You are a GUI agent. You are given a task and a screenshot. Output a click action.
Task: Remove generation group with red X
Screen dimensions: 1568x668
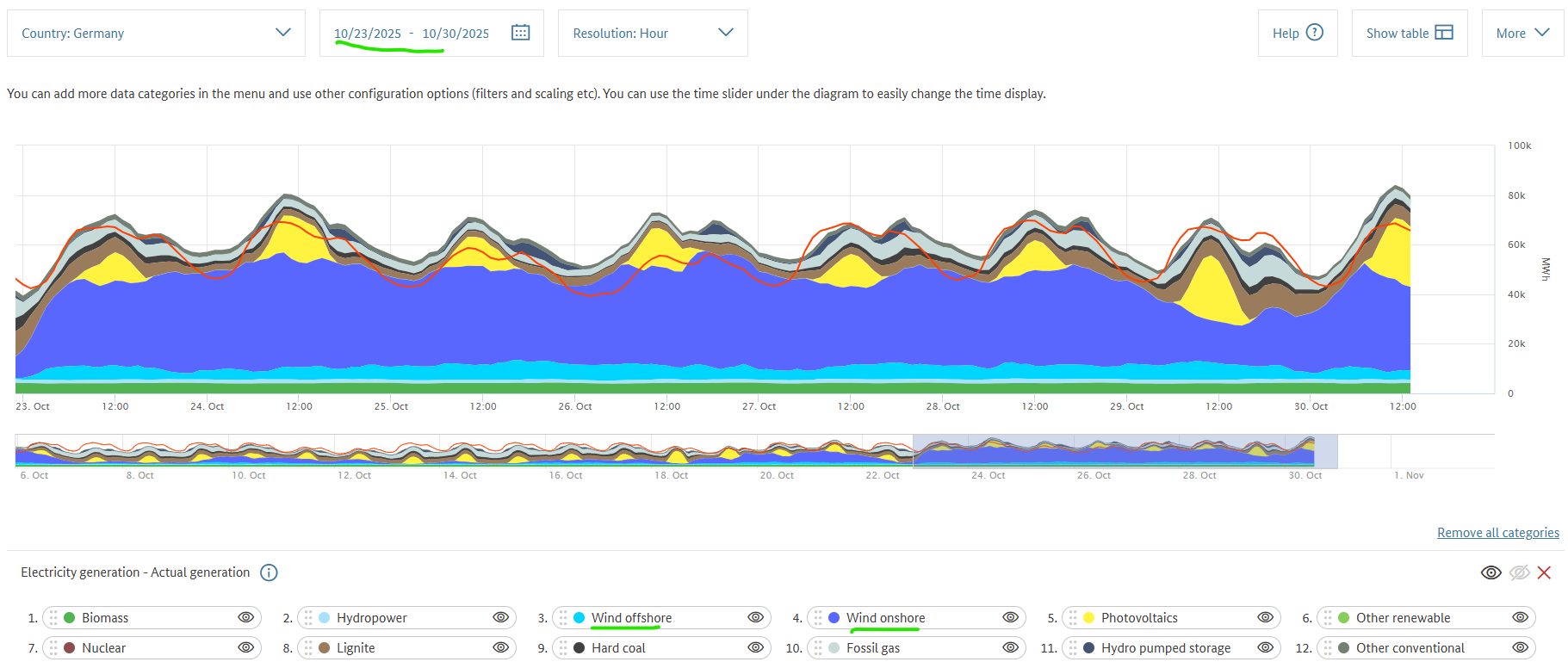[1544, 572]
